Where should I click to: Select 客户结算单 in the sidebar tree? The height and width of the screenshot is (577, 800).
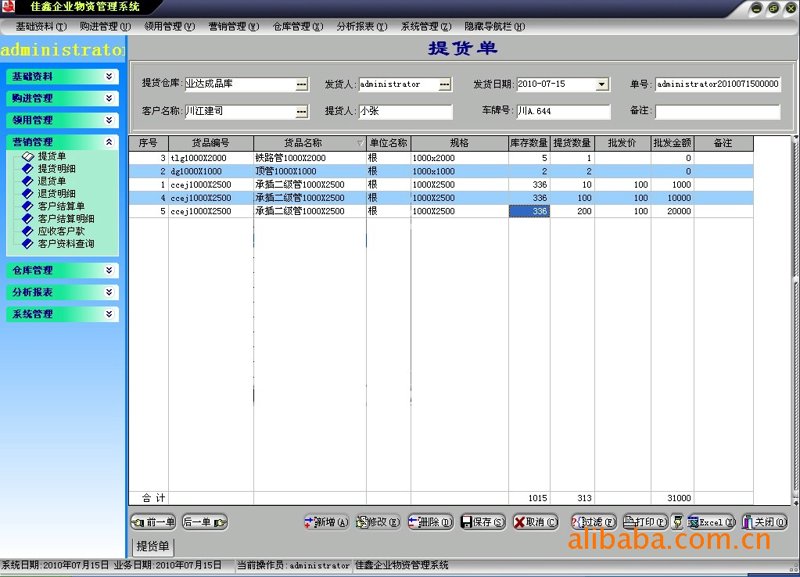(61, 206)
